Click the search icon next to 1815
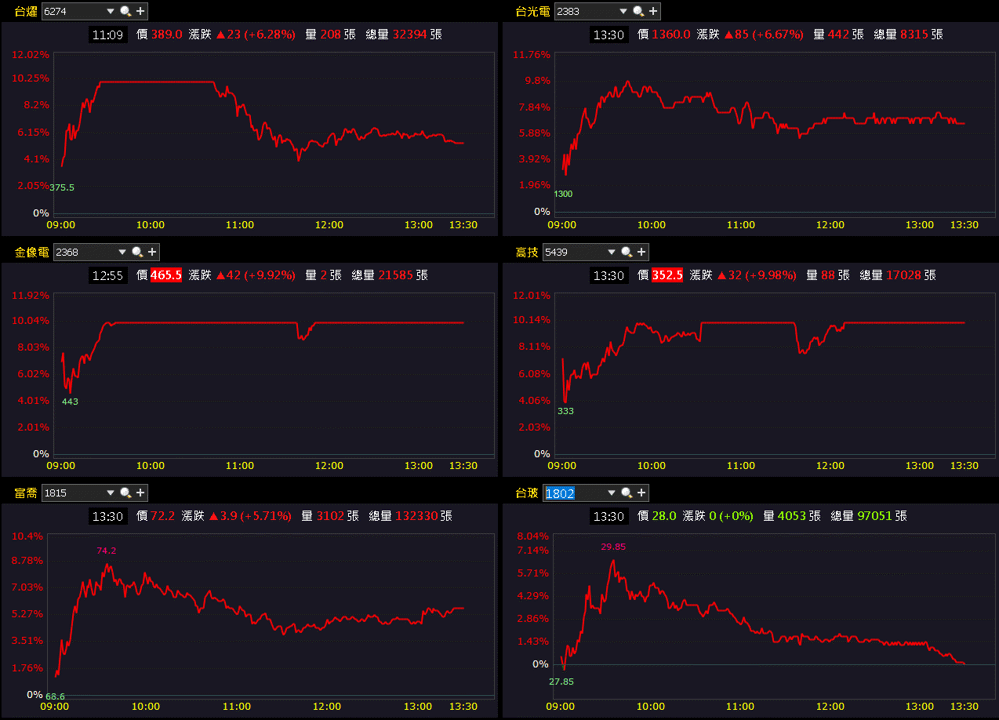This screenshot has width=999, height=720. tap(126, 493)
